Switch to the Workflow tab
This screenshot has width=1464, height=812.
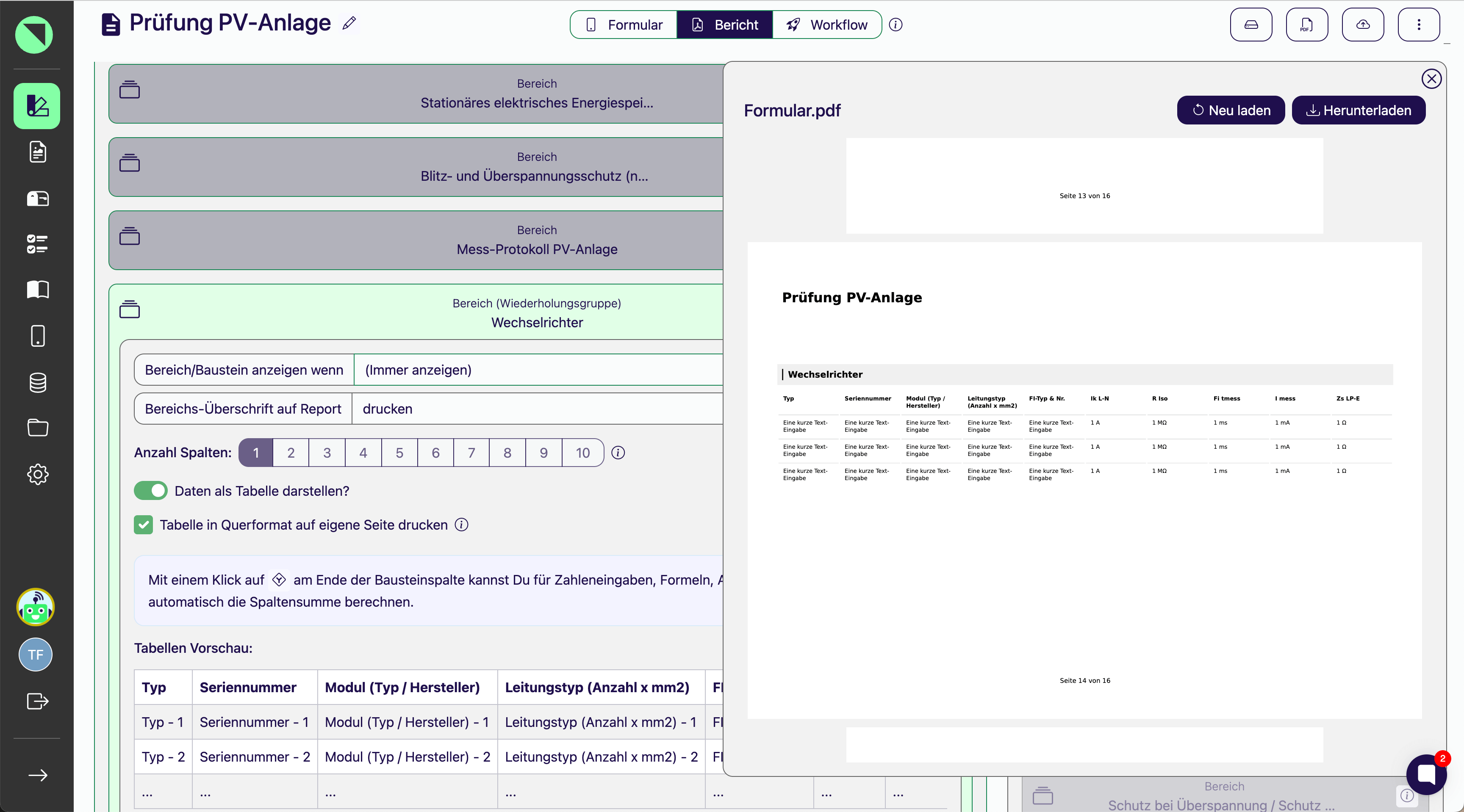click(x=827, y=25)
